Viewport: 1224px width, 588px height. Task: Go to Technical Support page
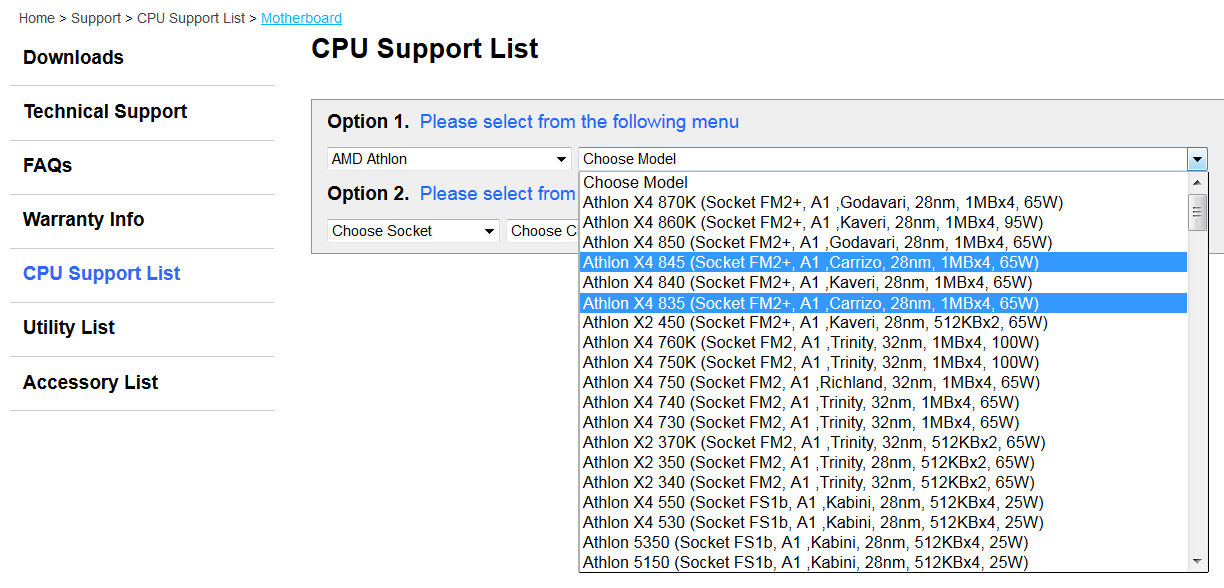(x=105, y=112)
